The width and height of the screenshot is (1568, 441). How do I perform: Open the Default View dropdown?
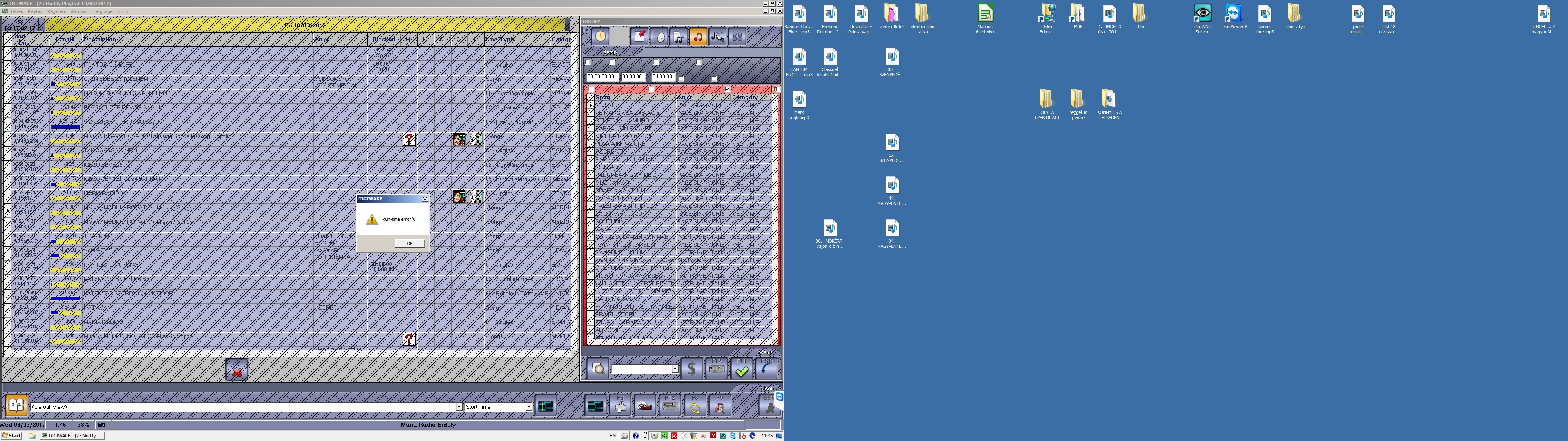(459, 407)
